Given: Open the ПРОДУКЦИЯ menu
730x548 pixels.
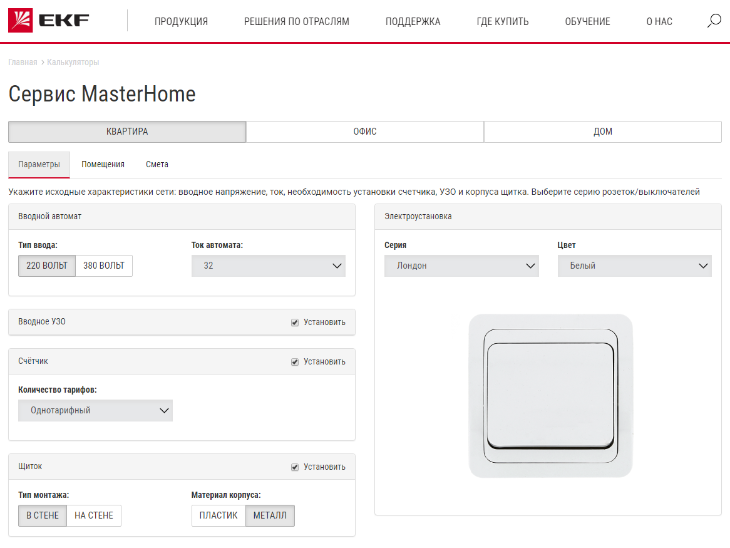Looking at the screenshot, I should pyautogui.click(x=181, y=21).
